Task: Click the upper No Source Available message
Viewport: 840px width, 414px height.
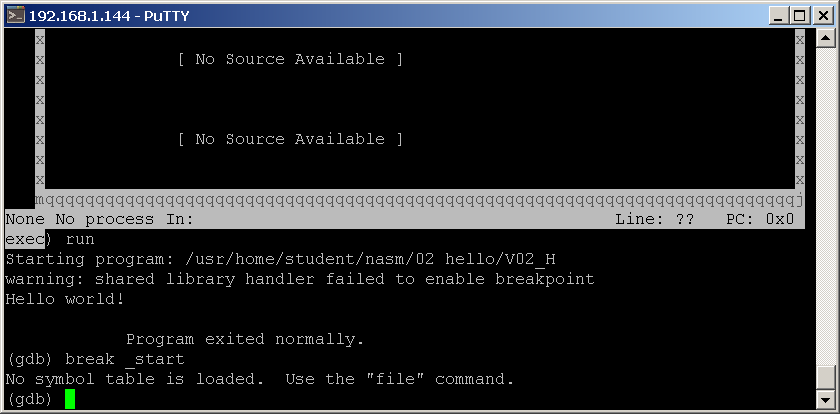Action: point(290,59)
